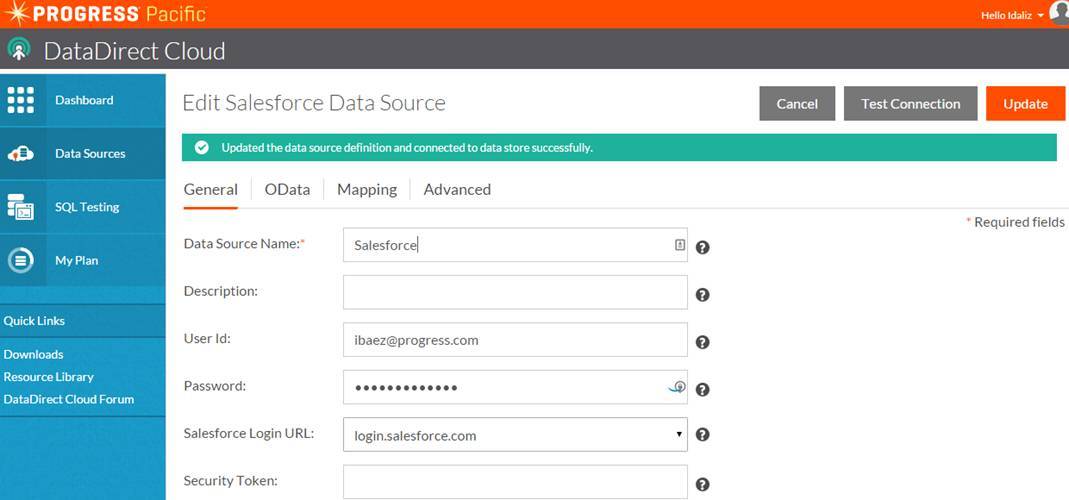Click help icon beside Data Source Name
1069x500 pixels.
[702, 247]
